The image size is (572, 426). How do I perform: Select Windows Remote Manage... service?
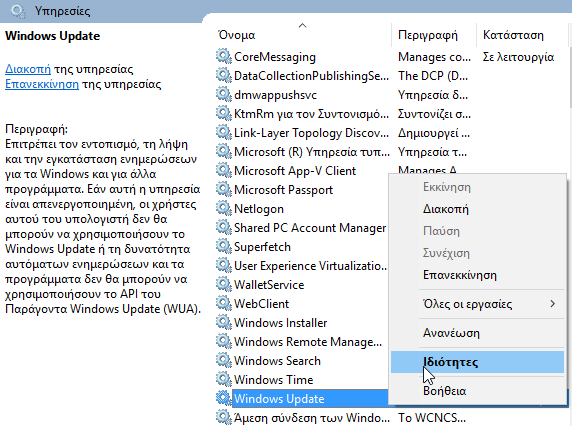tap(308, 342)
